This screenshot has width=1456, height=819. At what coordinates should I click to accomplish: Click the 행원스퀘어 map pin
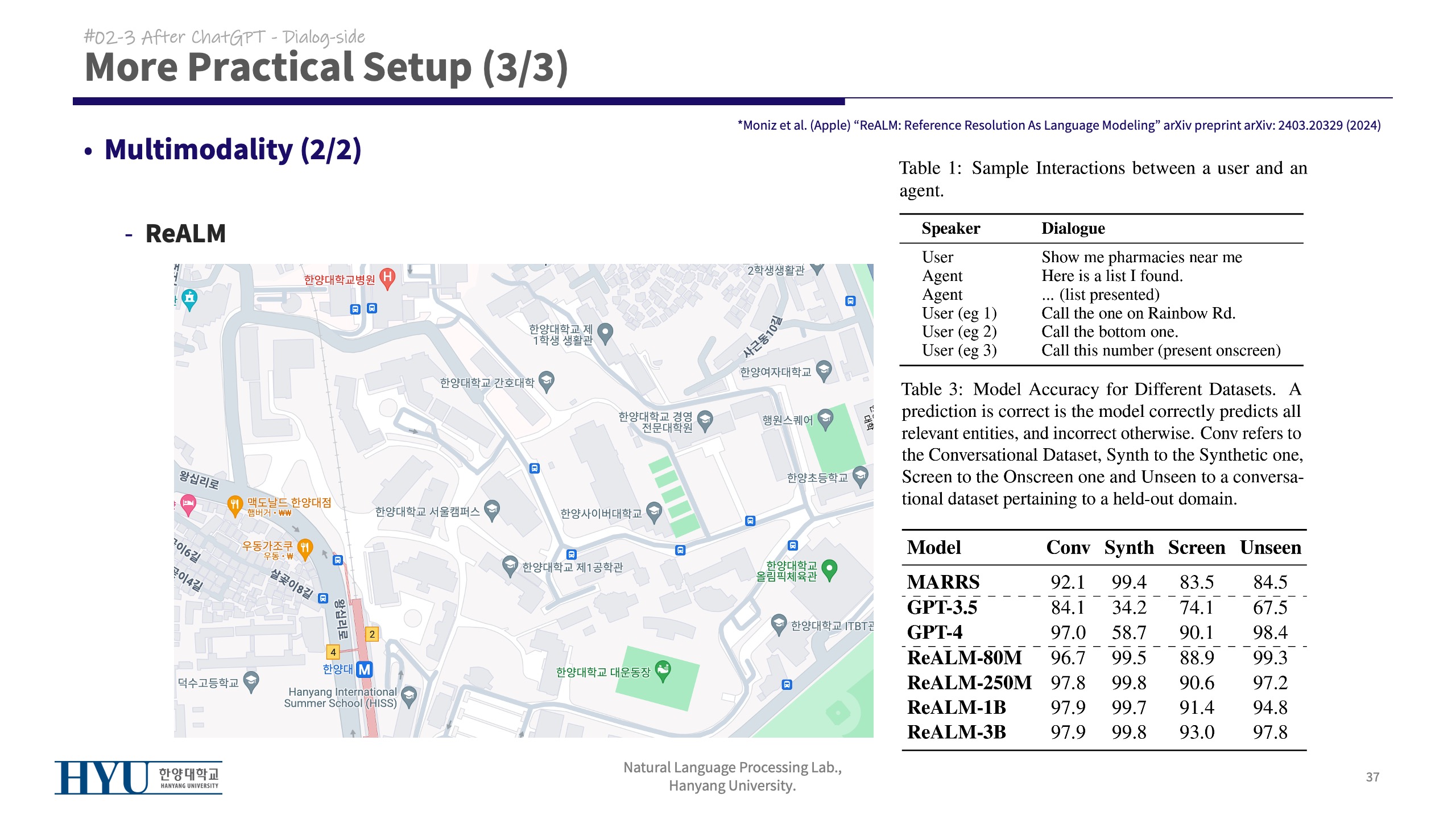[x=825, y=419]
